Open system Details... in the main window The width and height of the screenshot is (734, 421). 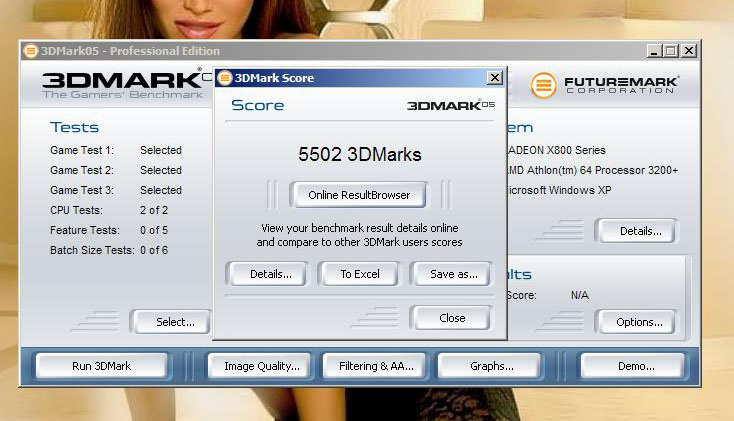click(x=637, y=231)
